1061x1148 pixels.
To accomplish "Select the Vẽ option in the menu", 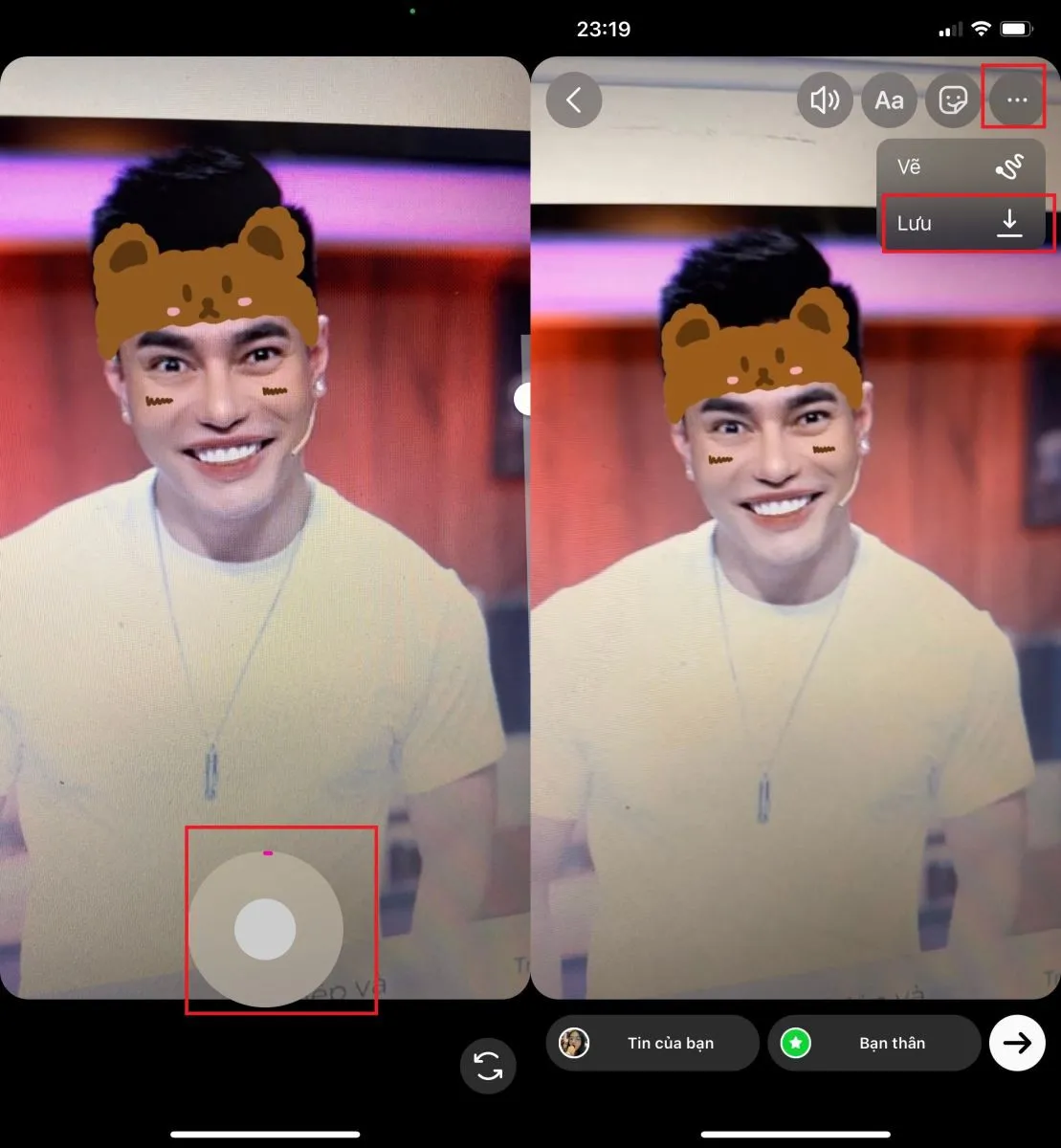I will 910,166.
